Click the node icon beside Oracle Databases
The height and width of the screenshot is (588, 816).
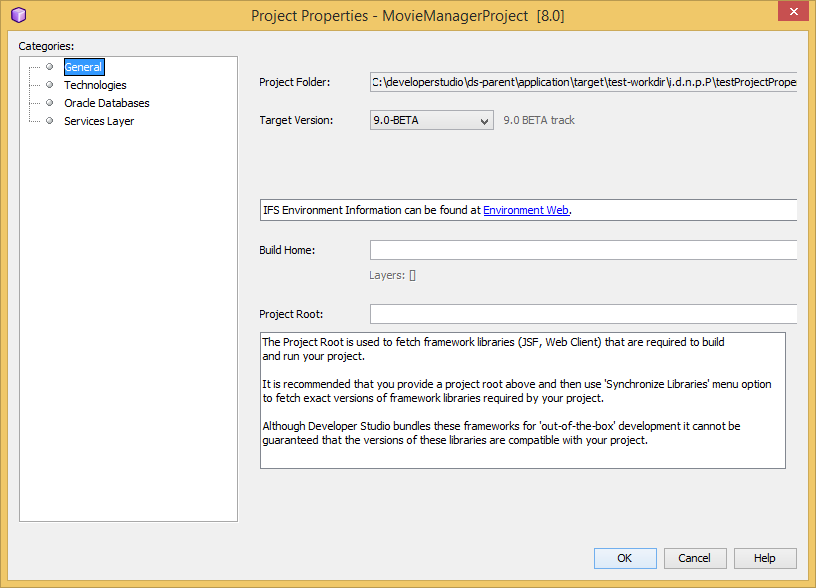point(49,103)
